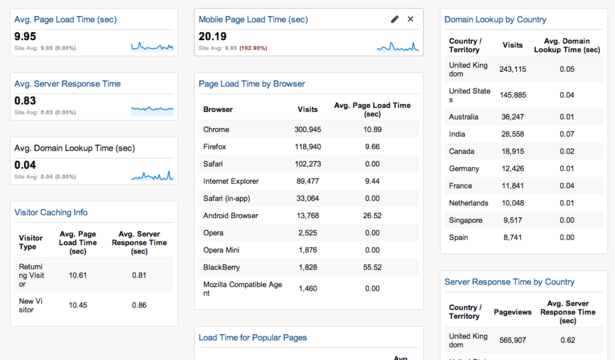Select the India row in Domain Lookup table

pyautogui.click(x=524, y=134)
